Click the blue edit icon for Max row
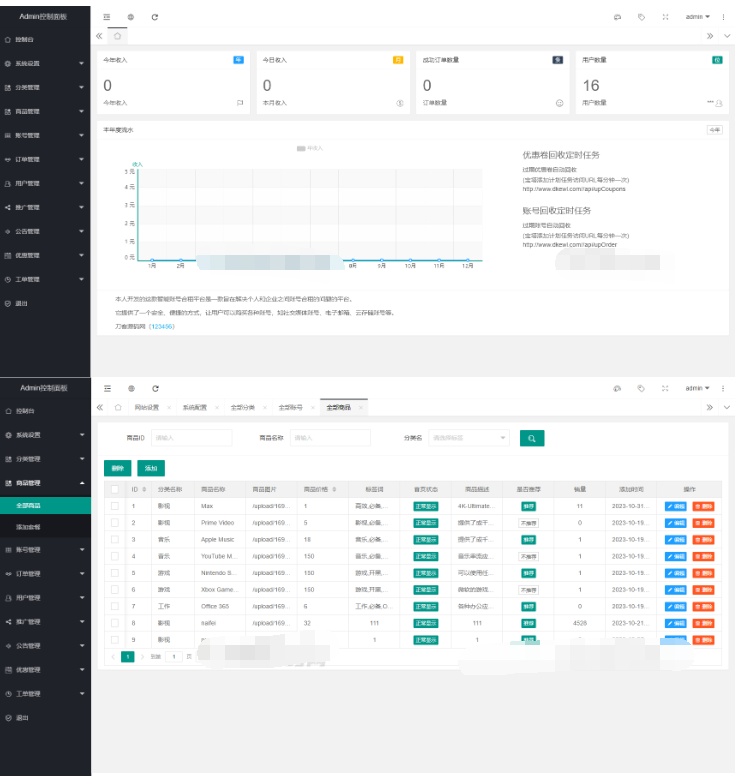 pos(676,506)
